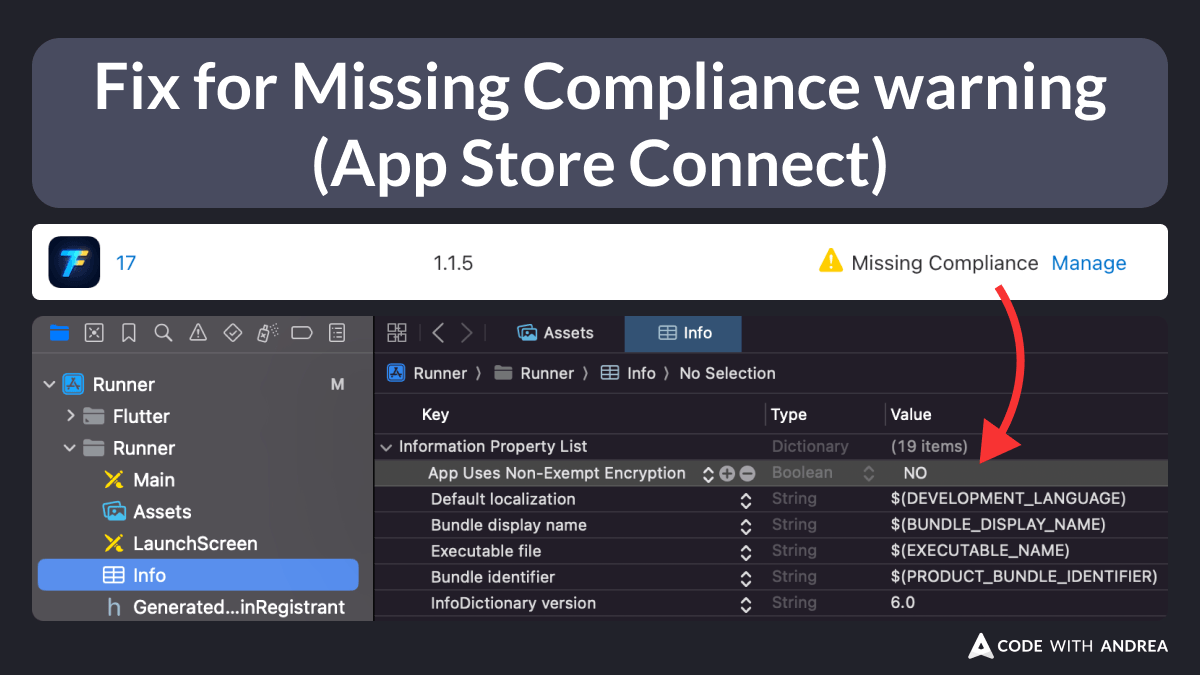The height and width of the screenshot is (675, 1200).
Task: Remove the encryption row with the minus button
Action: (x=745, y=472)
